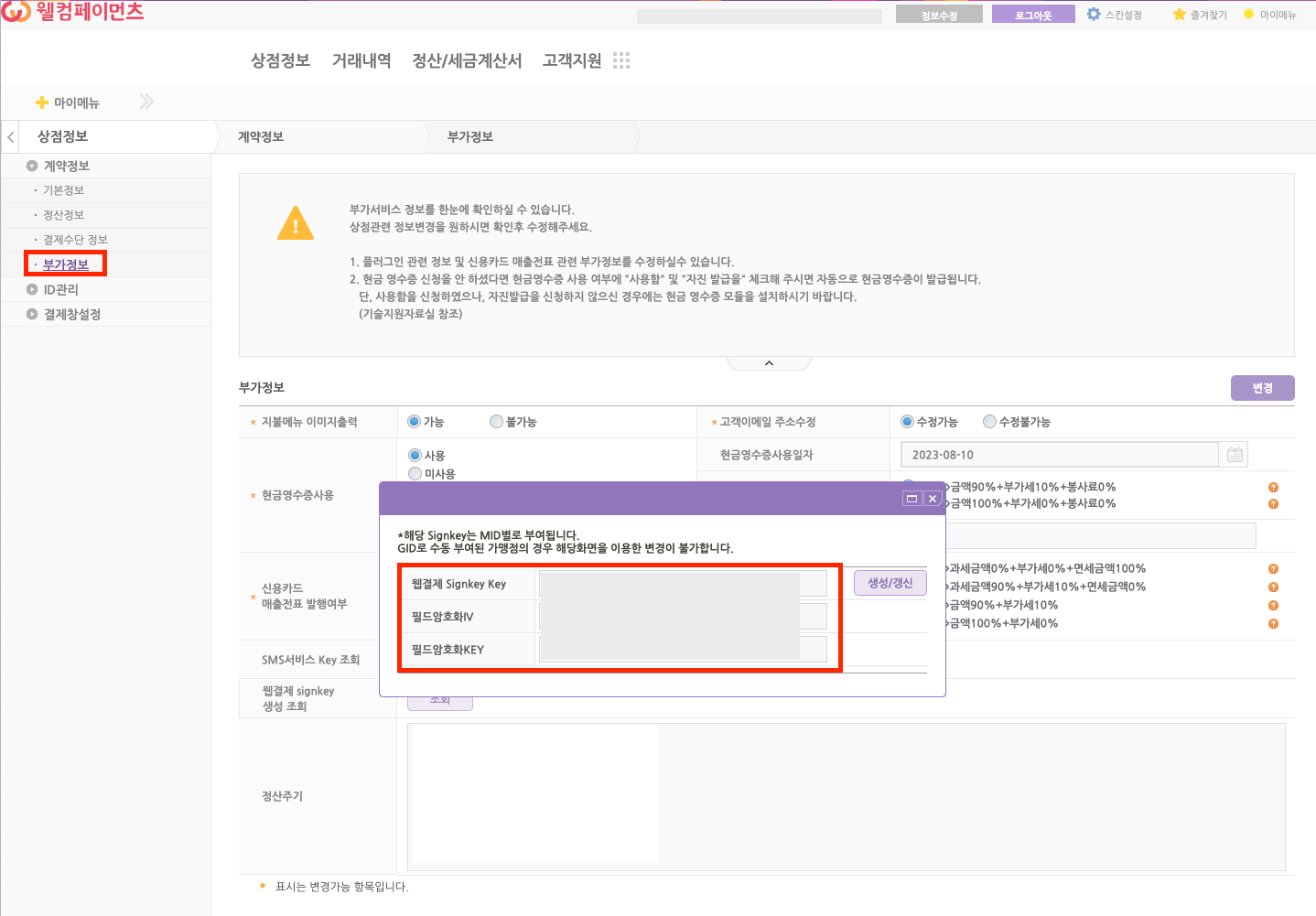Close the Signkey popup window
This screenshot has width=1316, height=916.
933,499
